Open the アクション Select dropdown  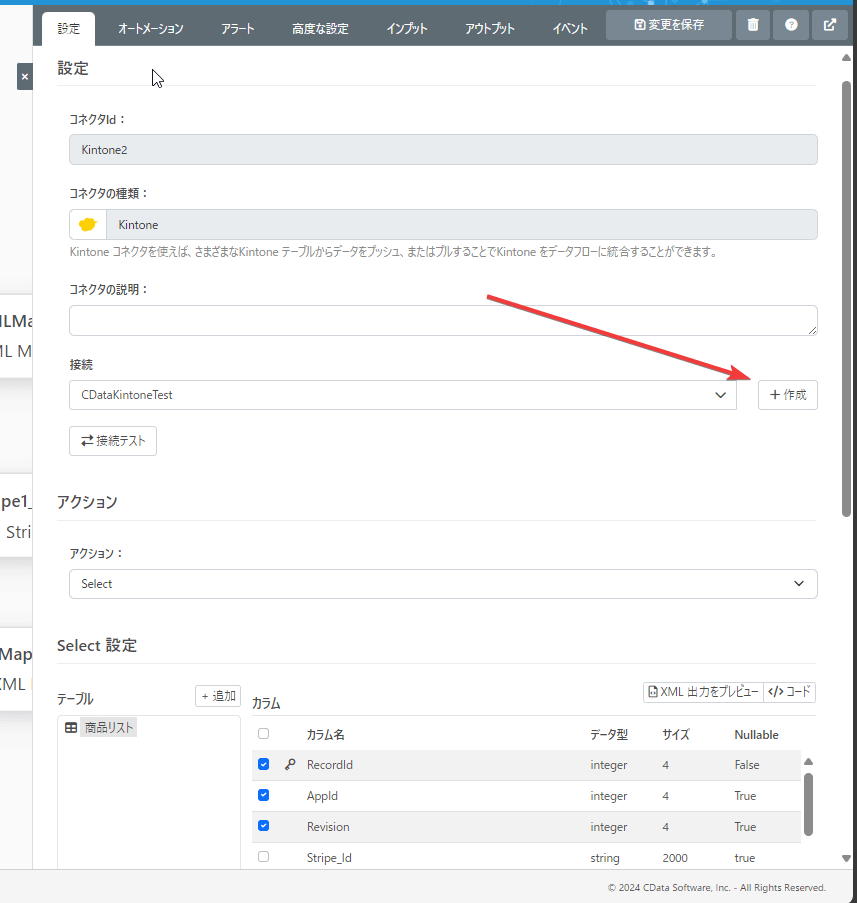click(x=443, y=584)
